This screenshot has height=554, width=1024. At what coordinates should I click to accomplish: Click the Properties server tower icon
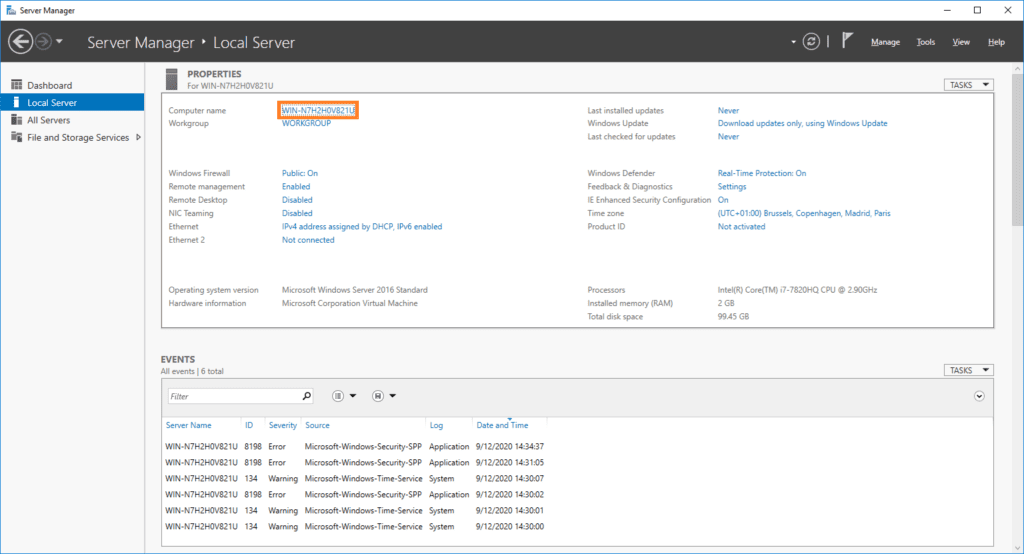tap(172, 79)
